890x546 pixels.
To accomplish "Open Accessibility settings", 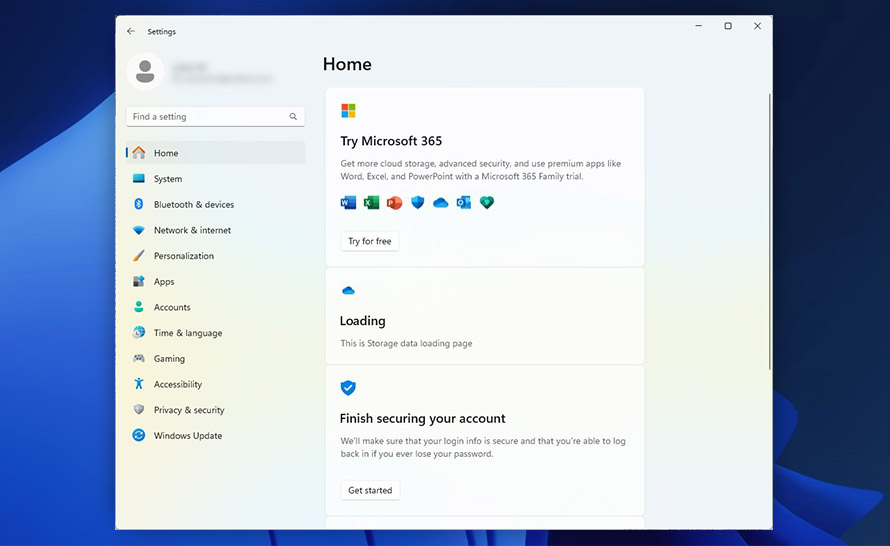I will (x=216, y=384).
